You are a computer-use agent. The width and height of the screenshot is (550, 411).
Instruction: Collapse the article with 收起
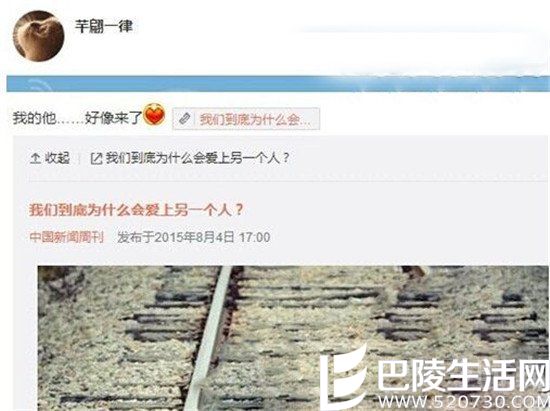tap(50, 159)
